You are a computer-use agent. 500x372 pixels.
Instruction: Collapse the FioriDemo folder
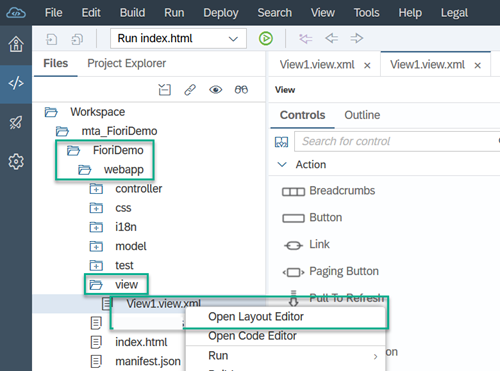click(73, 151)
